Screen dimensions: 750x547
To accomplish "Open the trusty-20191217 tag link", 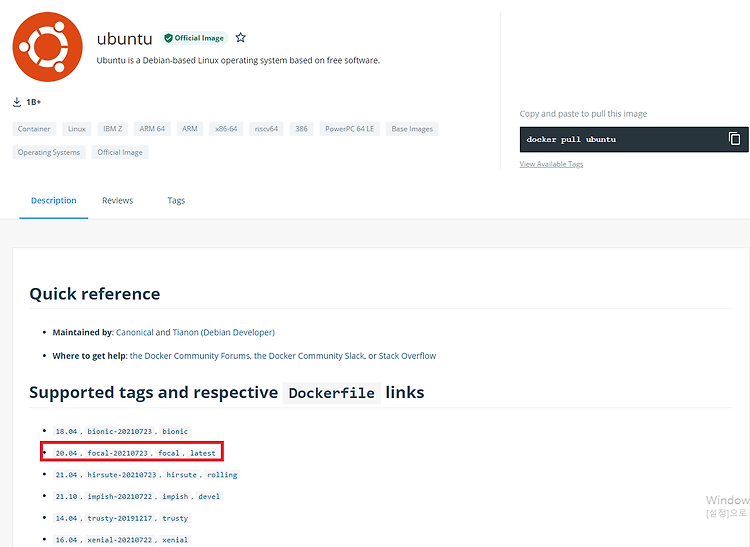I will [x=120, y=518].
